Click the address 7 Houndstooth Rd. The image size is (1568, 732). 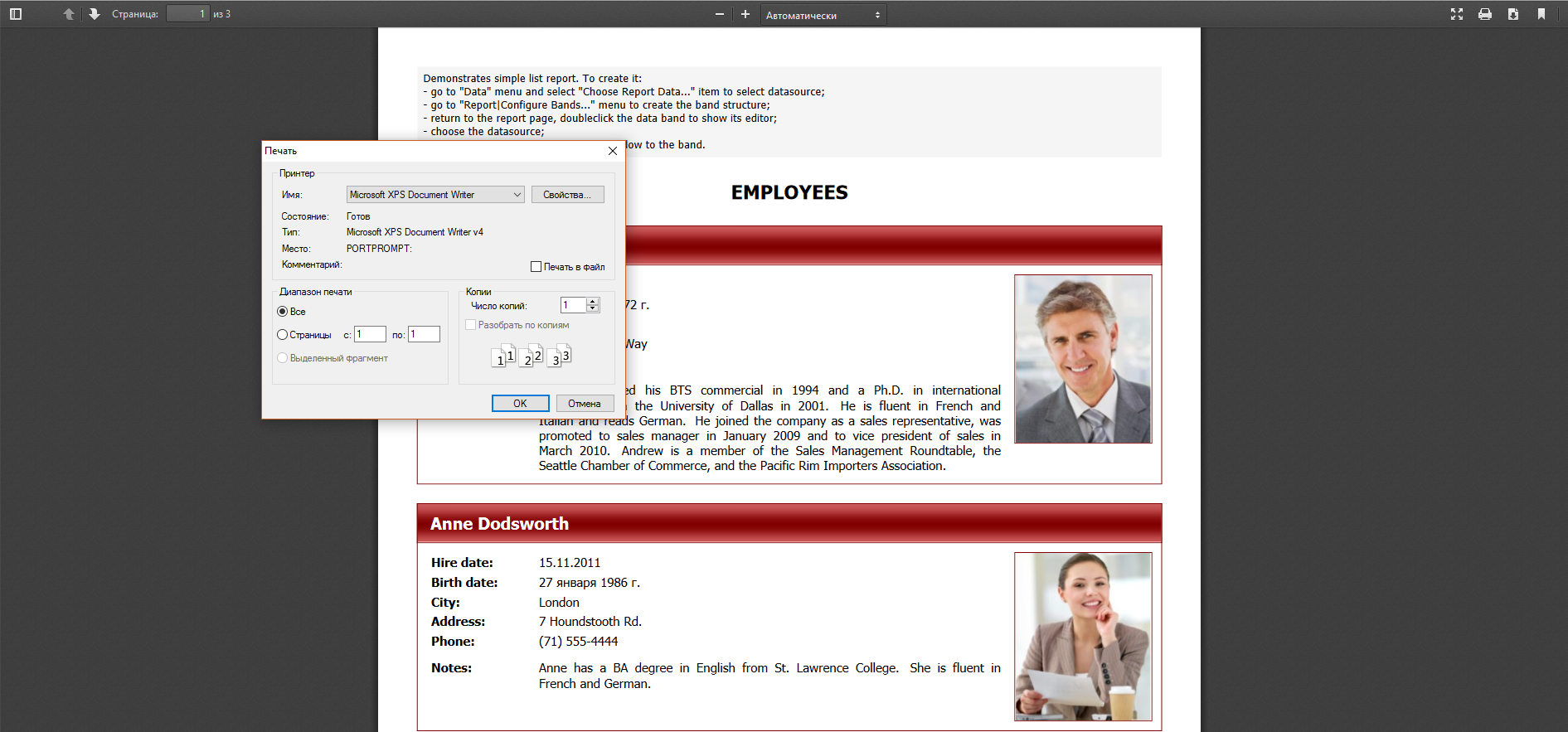590,622
